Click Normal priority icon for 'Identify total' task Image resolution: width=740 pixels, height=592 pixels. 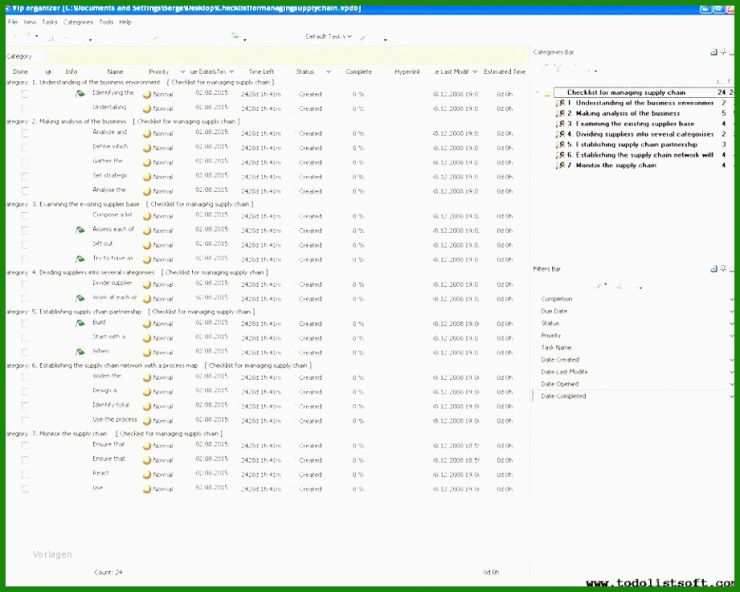click(x=147, y=406)
